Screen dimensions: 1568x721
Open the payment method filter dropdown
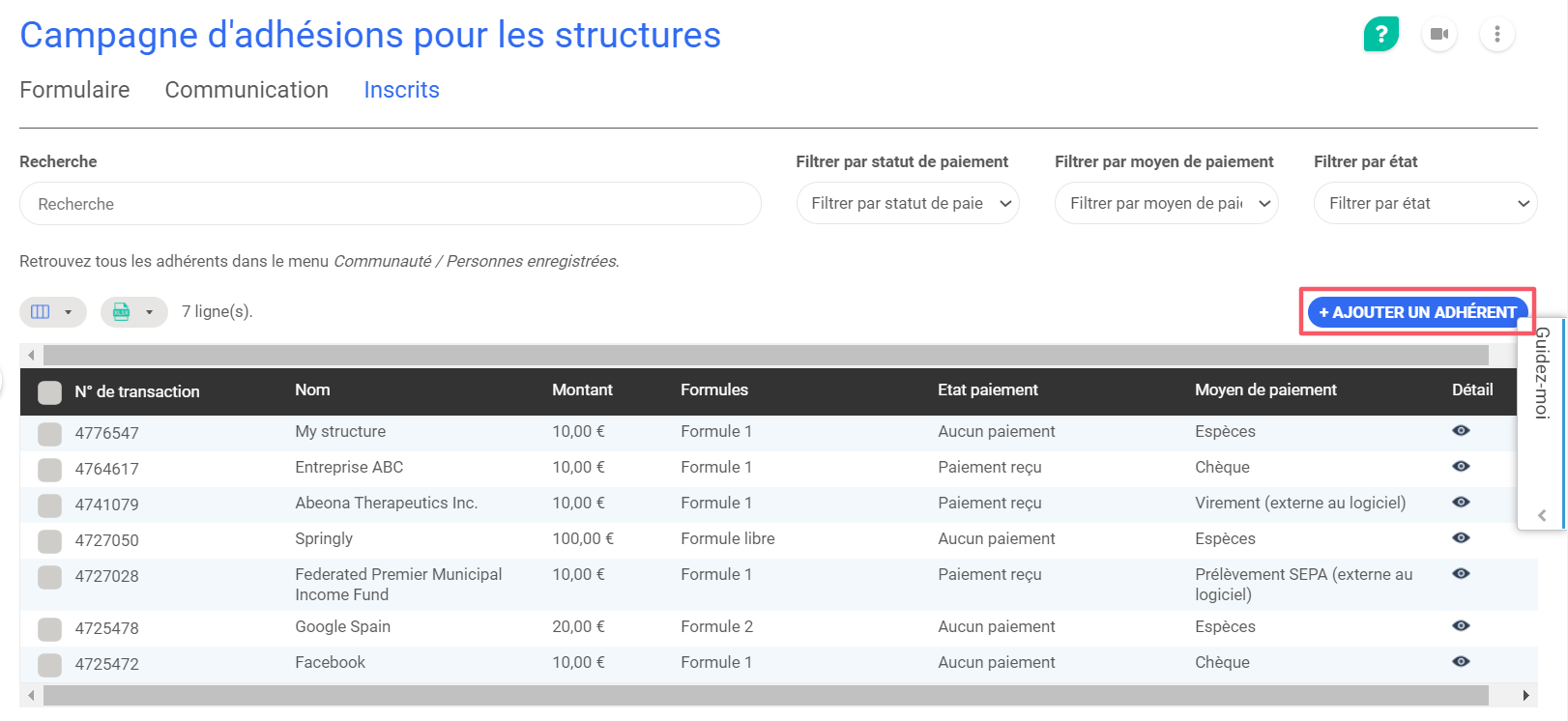pyautogui.click(x=1166, y=204)
